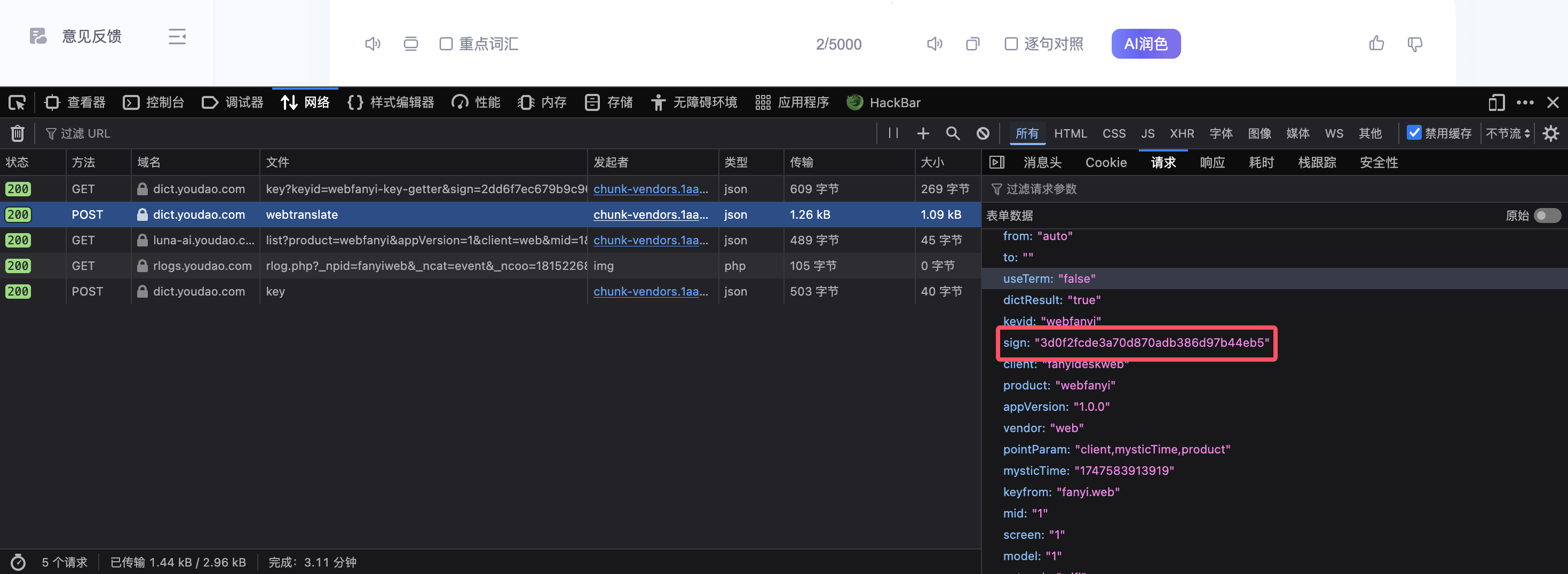
Task: Clear the network request list with trash icon
Action: (18, 133)
